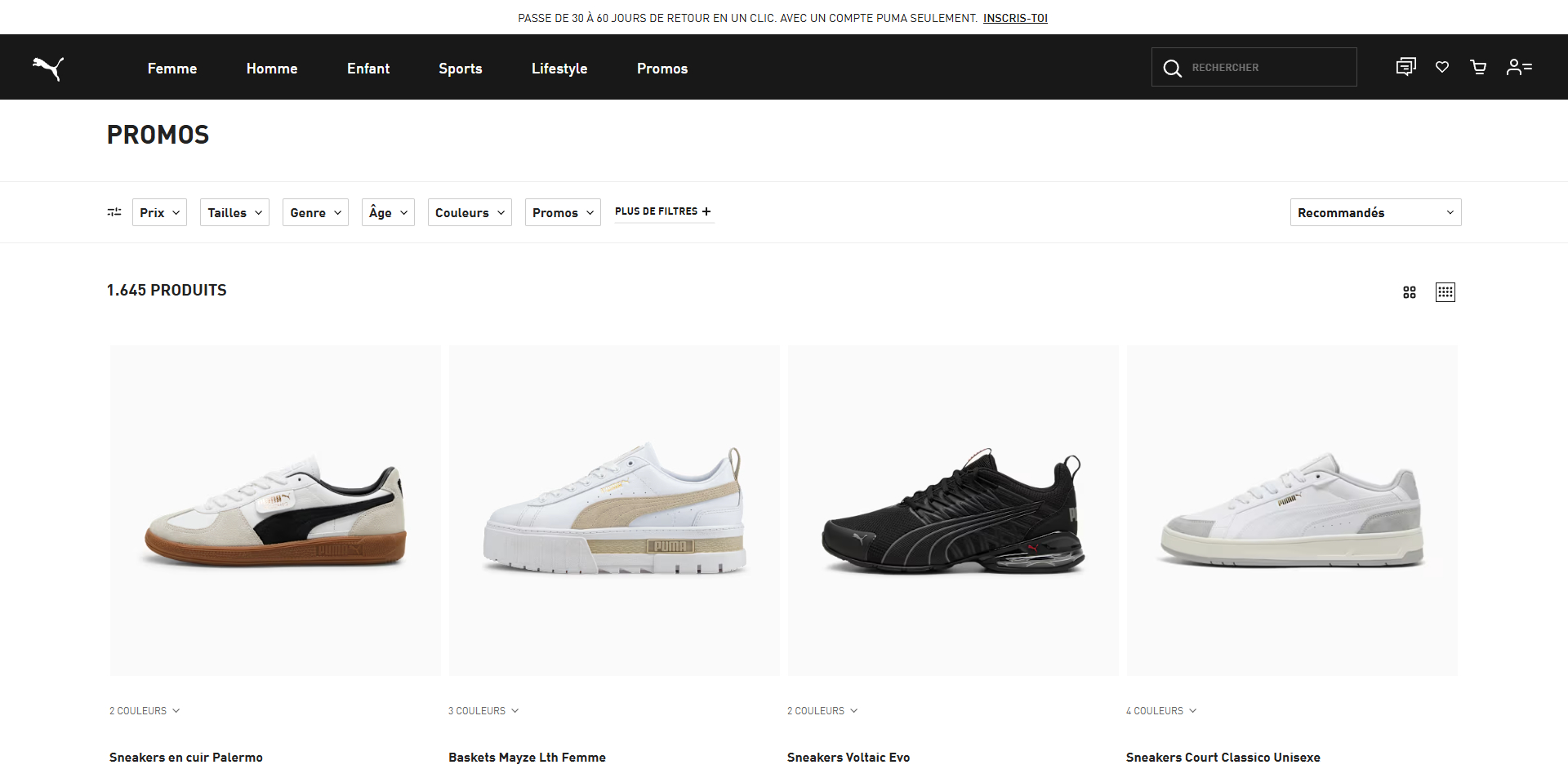The width and height of the screenshot is (1568, 778).
Task: Open the Femme menu
Action: tap(172, 69)
